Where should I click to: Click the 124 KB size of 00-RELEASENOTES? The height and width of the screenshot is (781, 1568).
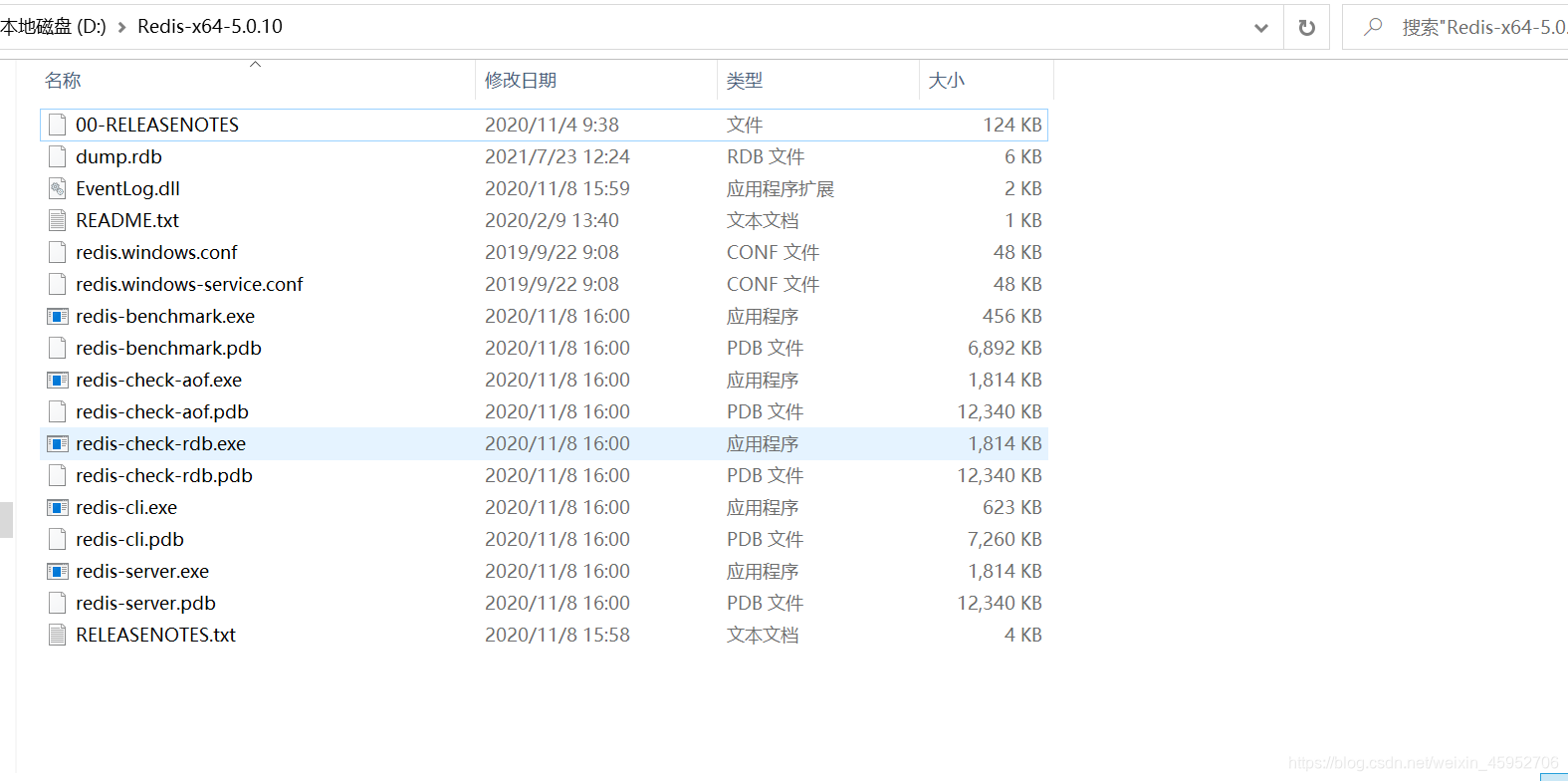point(1012,125)
